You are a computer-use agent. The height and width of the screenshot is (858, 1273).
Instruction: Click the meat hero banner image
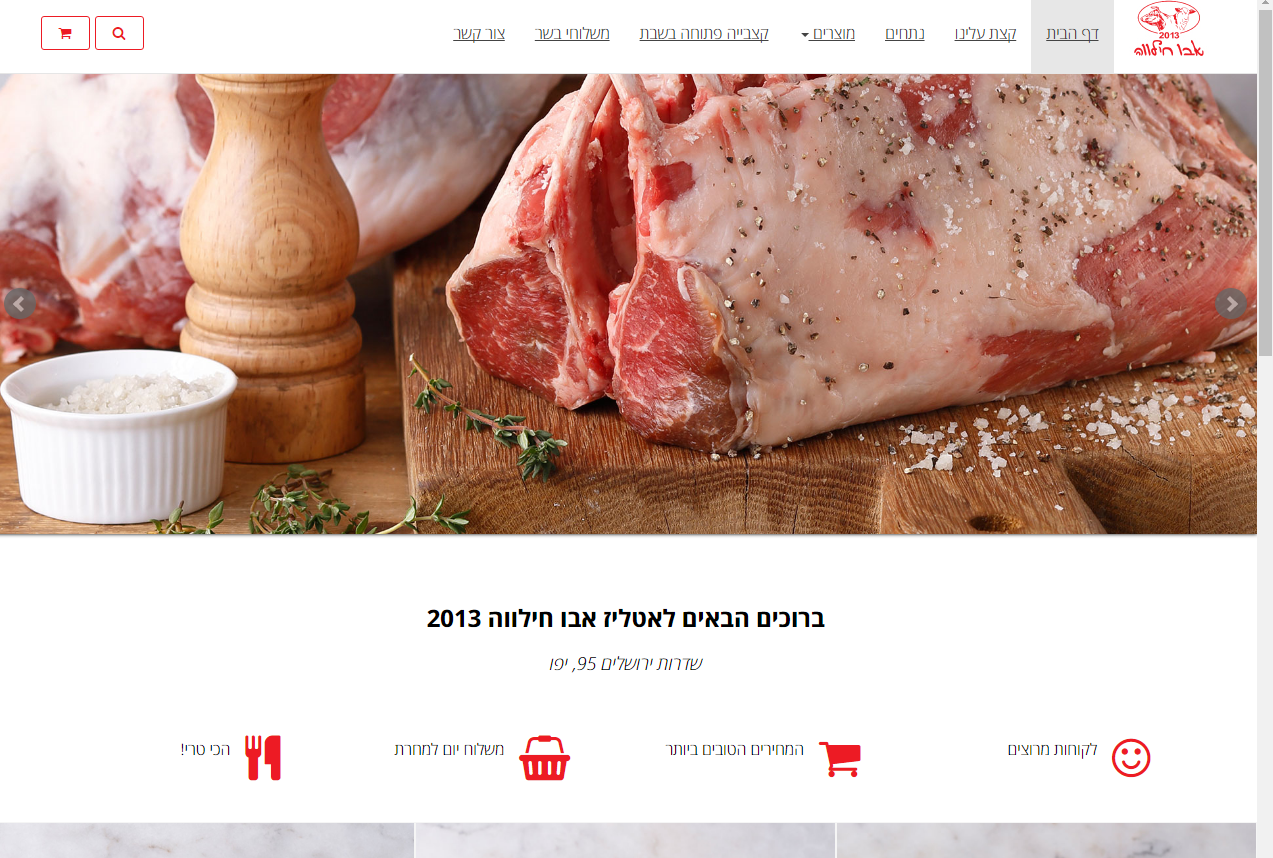pyautogui.click(x=628, y=303)
